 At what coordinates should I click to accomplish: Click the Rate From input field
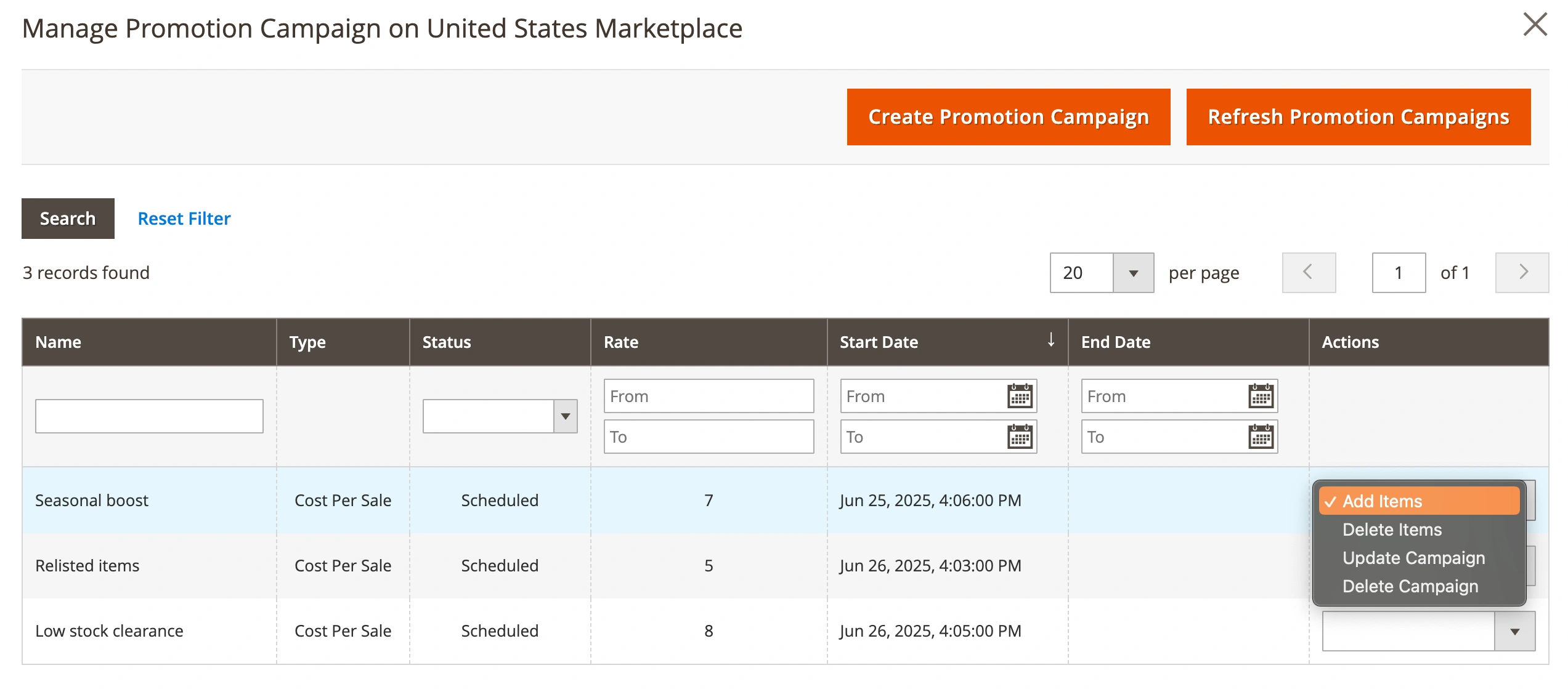(x=709, y=396)
